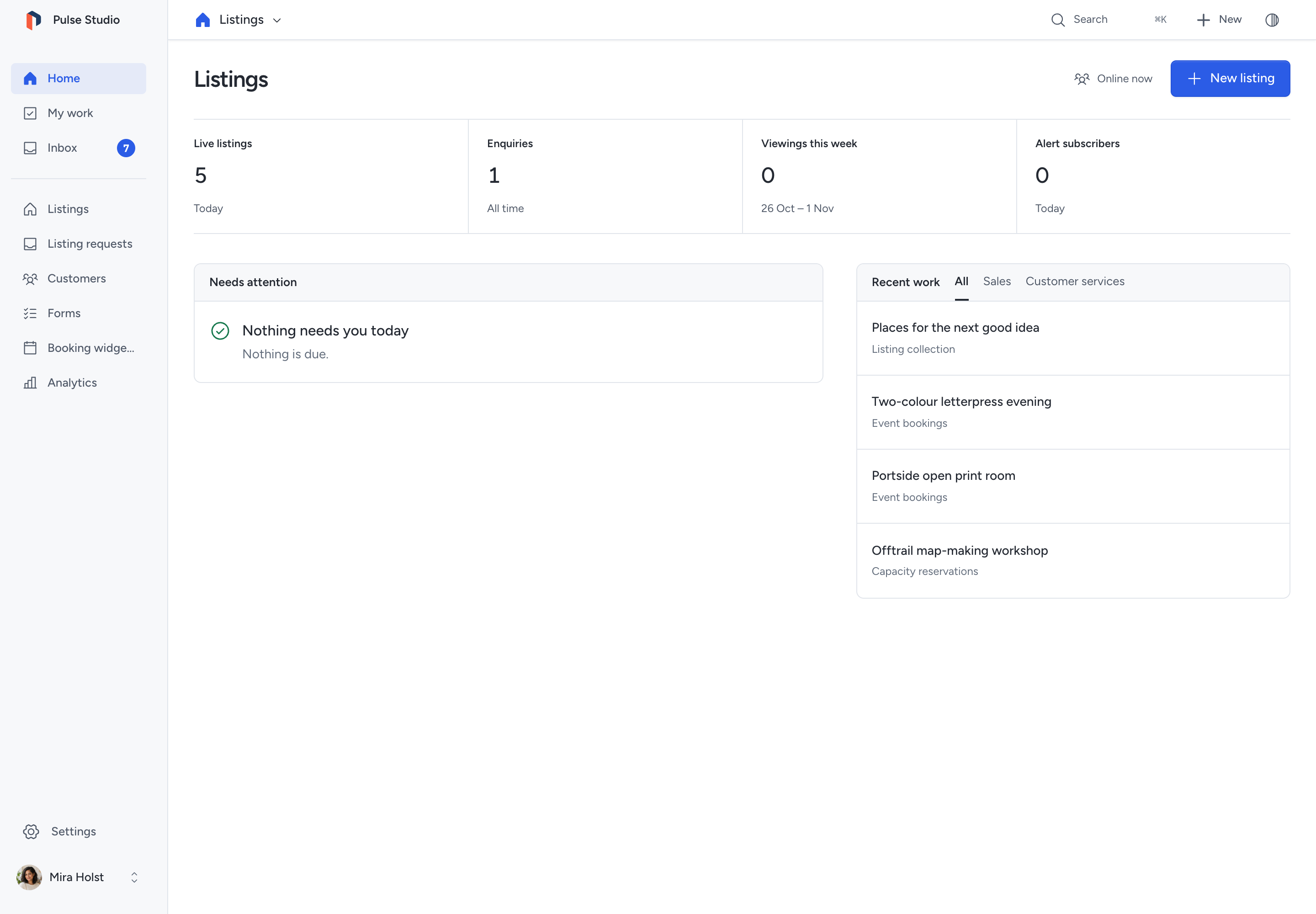
Task: Open the Inbox tray icon
Action: tap(30, 148)
